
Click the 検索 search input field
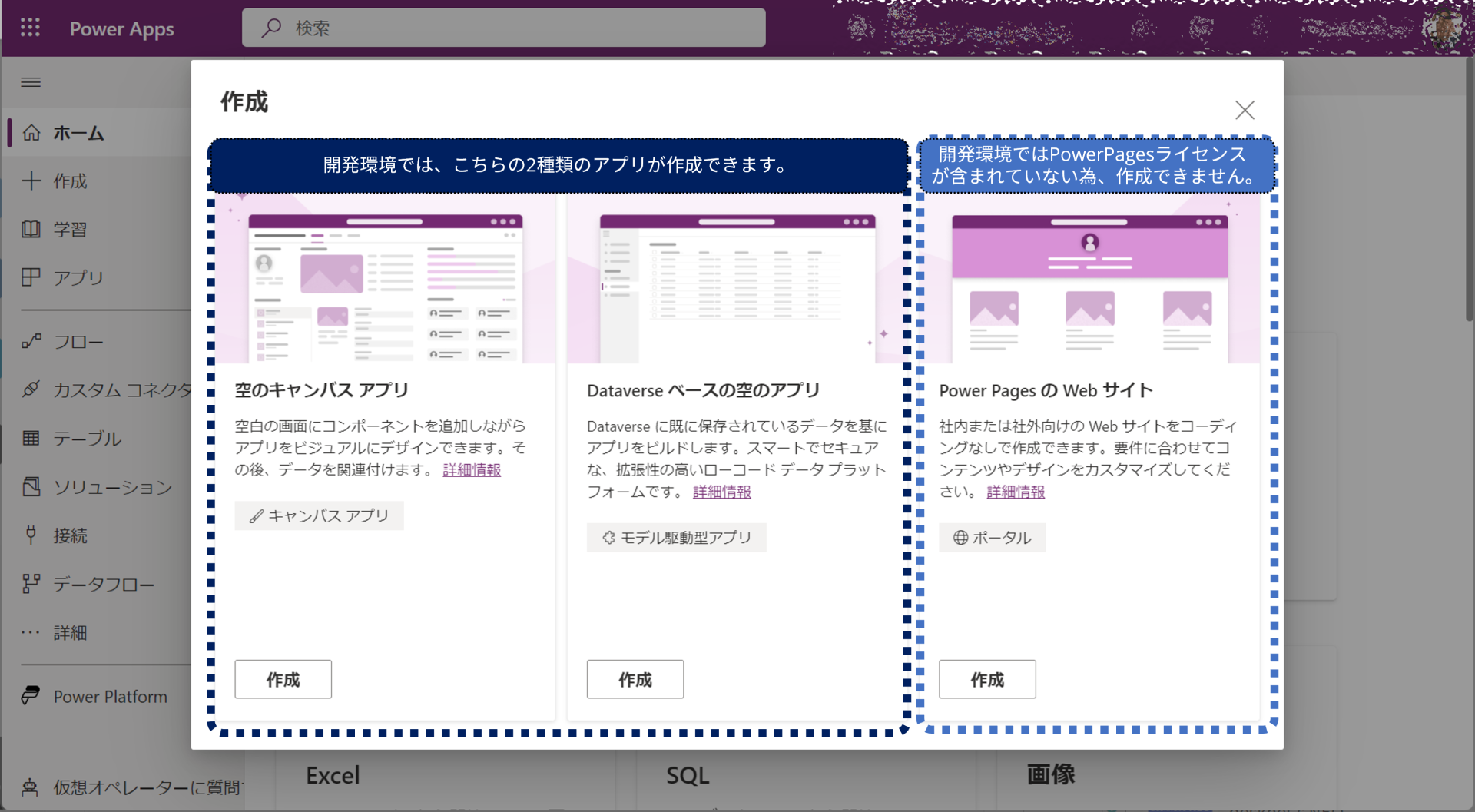pyautogui.click(x=504, y=28)
